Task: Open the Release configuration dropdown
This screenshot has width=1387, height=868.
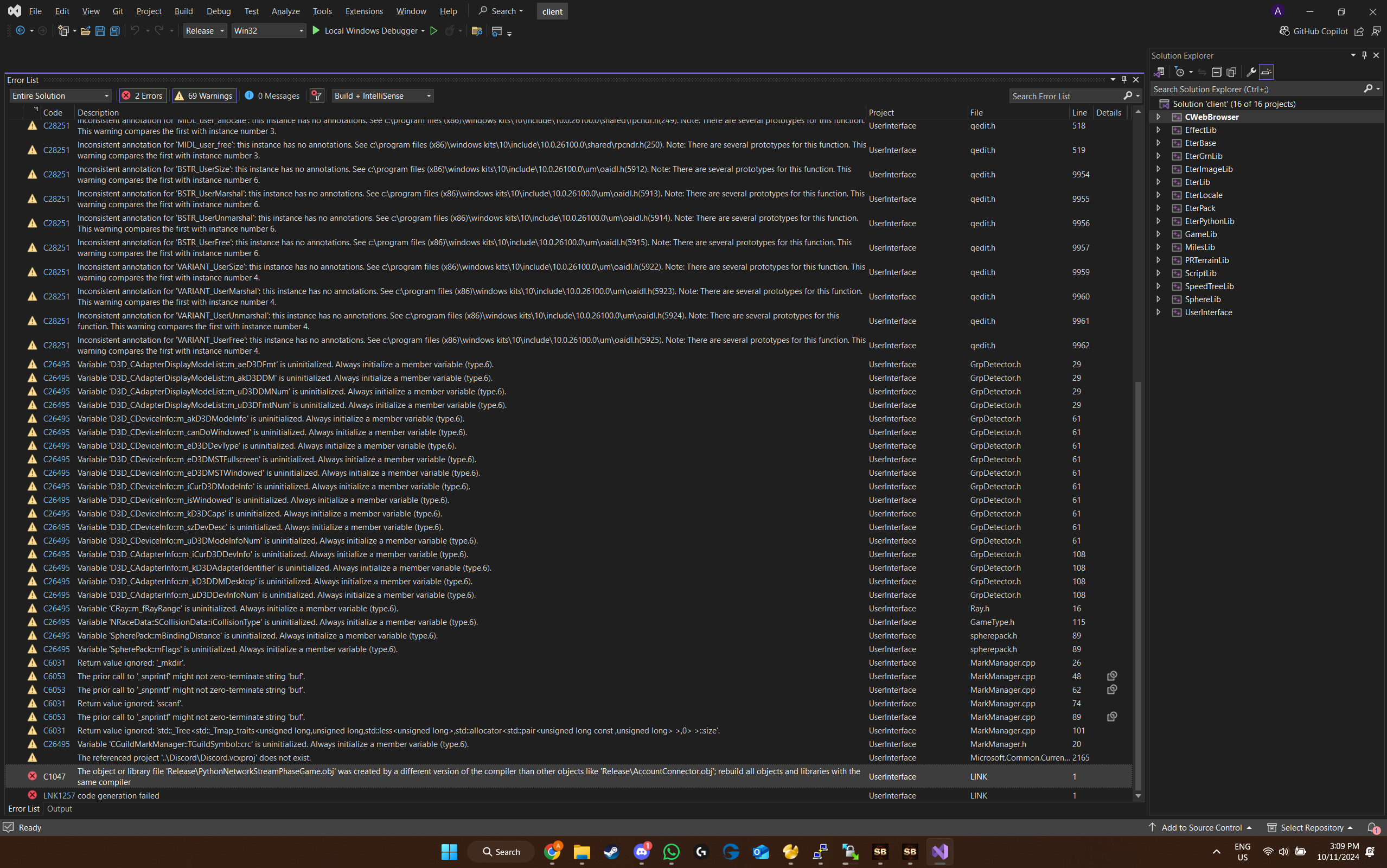Action: coord(205,31)
